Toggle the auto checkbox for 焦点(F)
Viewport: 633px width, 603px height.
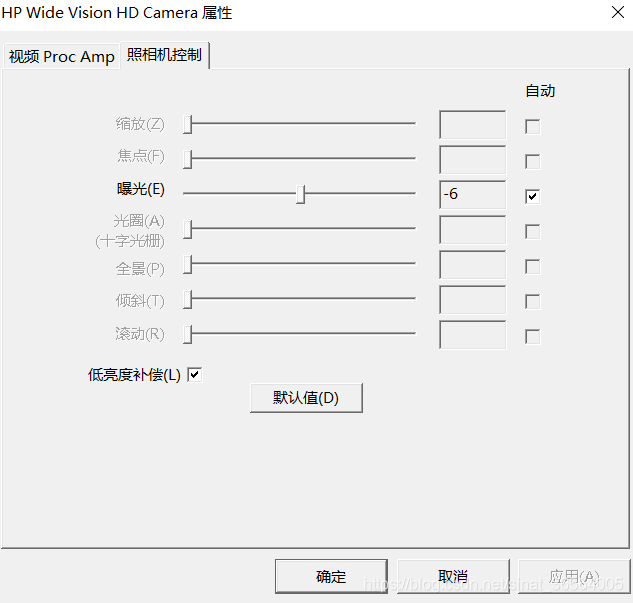[532, 161]
